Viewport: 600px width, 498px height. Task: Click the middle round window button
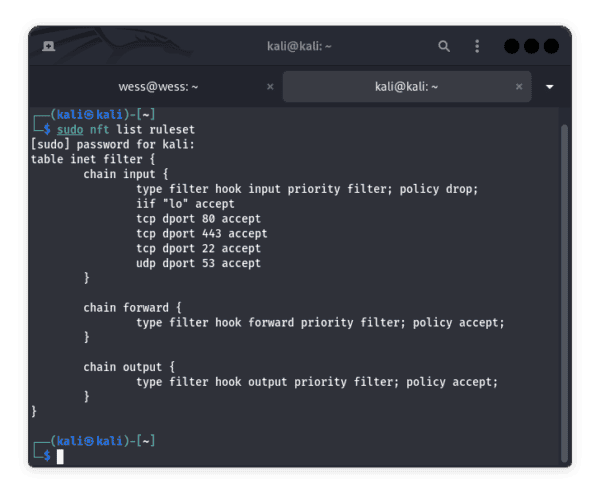click(531, 46)
